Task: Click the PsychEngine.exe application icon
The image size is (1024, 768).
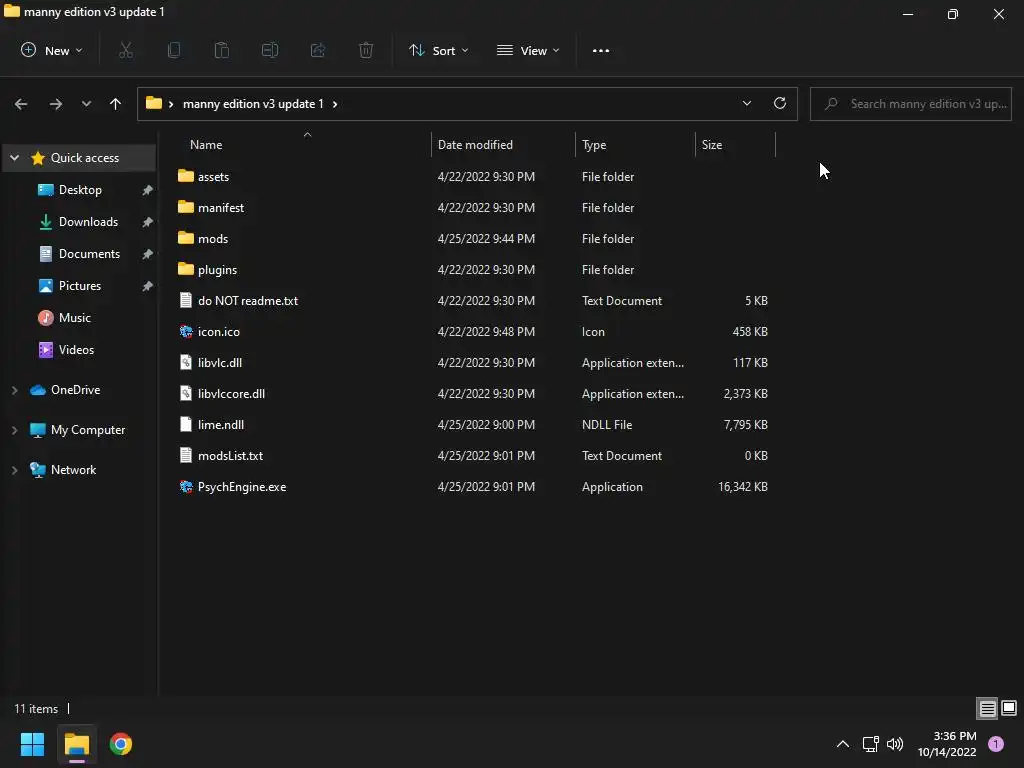Action: (186, 487)
